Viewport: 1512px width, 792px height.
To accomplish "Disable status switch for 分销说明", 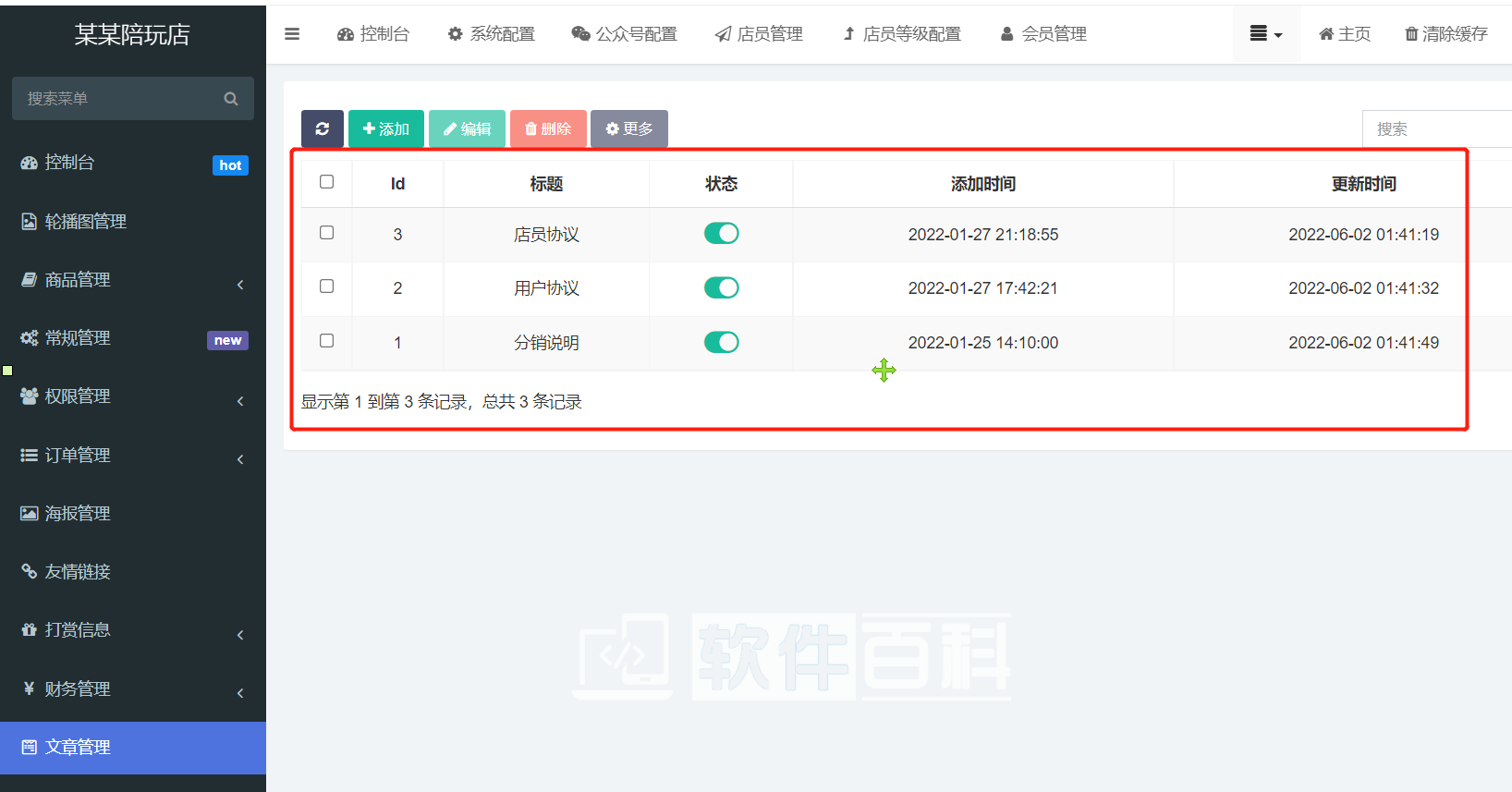I will [721, 343].
